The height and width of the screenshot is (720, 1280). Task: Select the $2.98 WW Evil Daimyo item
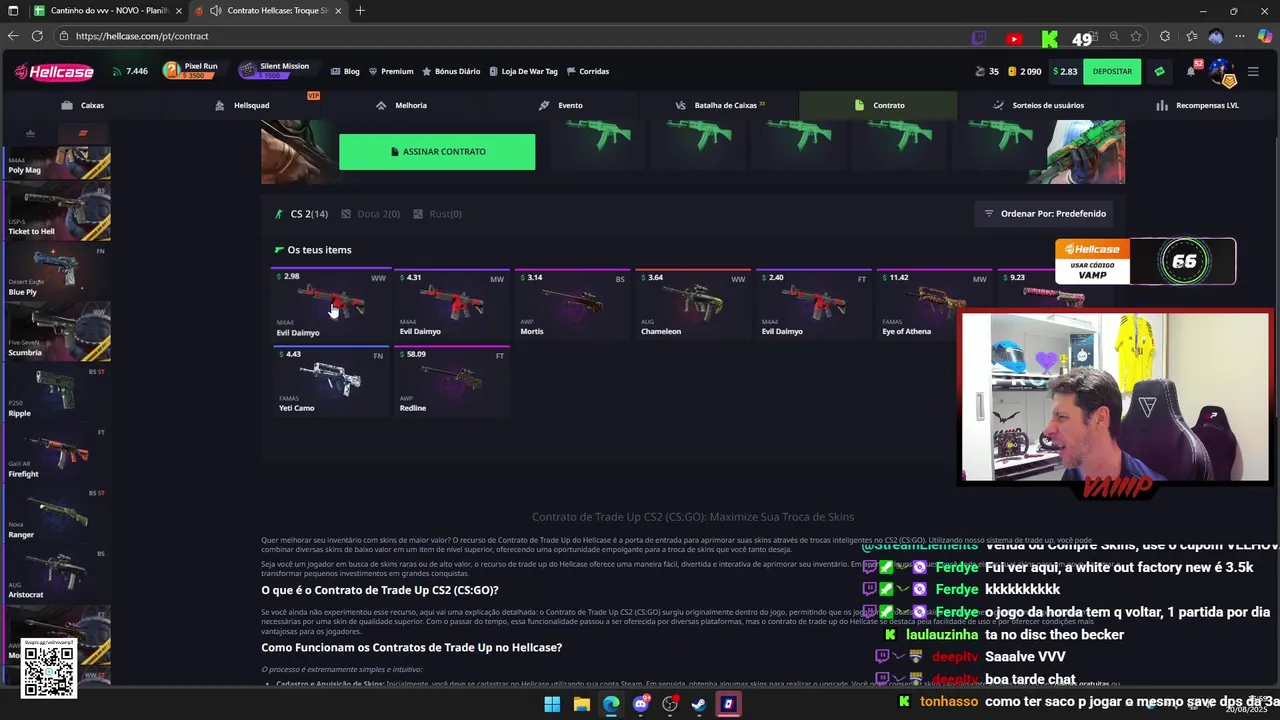(x=331, y=305)
